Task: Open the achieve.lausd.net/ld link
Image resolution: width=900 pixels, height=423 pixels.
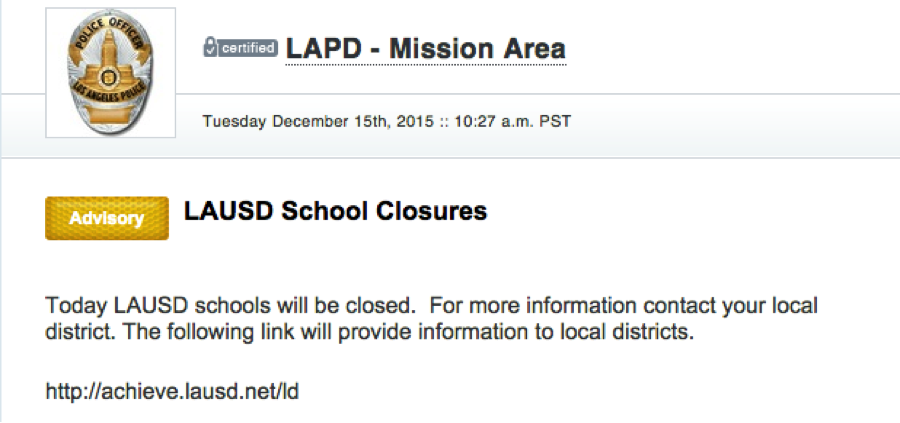Action: (172, 390)
